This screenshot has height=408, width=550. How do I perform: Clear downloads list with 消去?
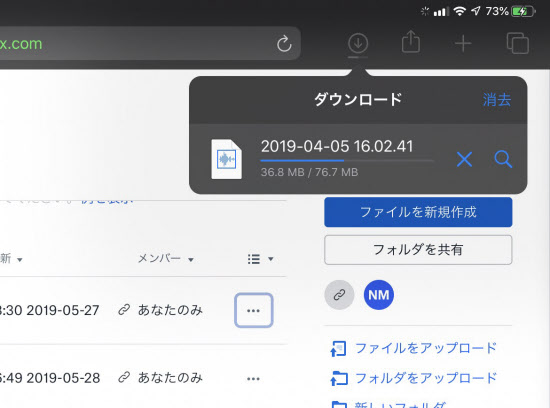[497, 100]
